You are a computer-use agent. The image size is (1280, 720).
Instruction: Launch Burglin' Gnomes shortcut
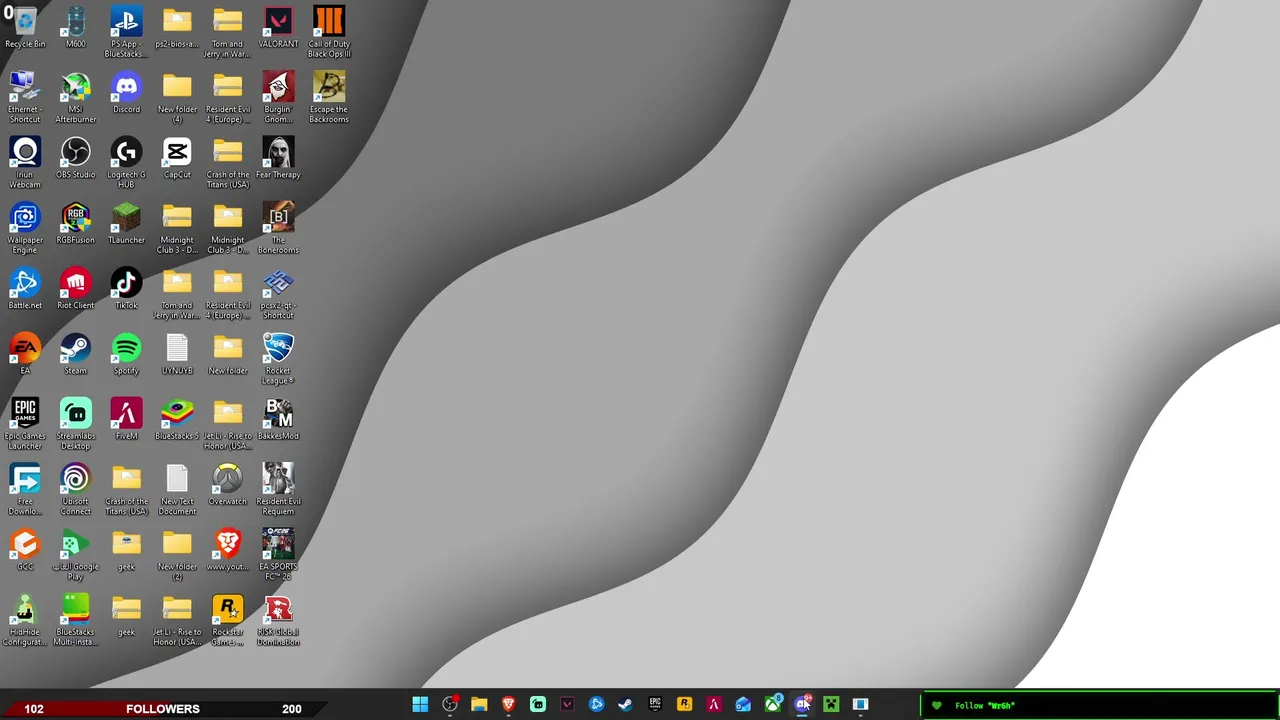pyautogui.click(x=278, y=98)
